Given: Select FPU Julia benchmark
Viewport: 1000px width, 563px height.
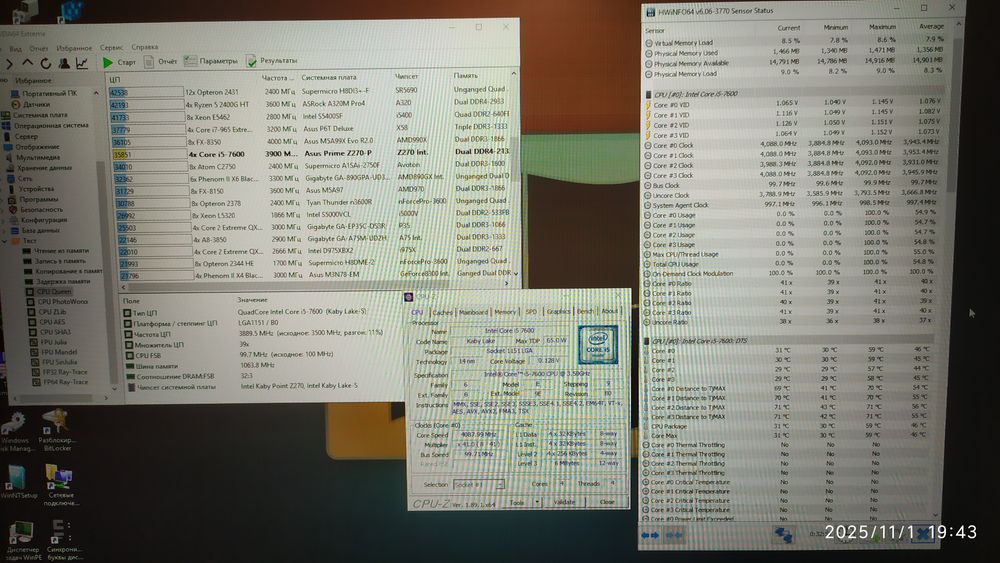Looking at the screenshot, I should (x=49, y=342).
